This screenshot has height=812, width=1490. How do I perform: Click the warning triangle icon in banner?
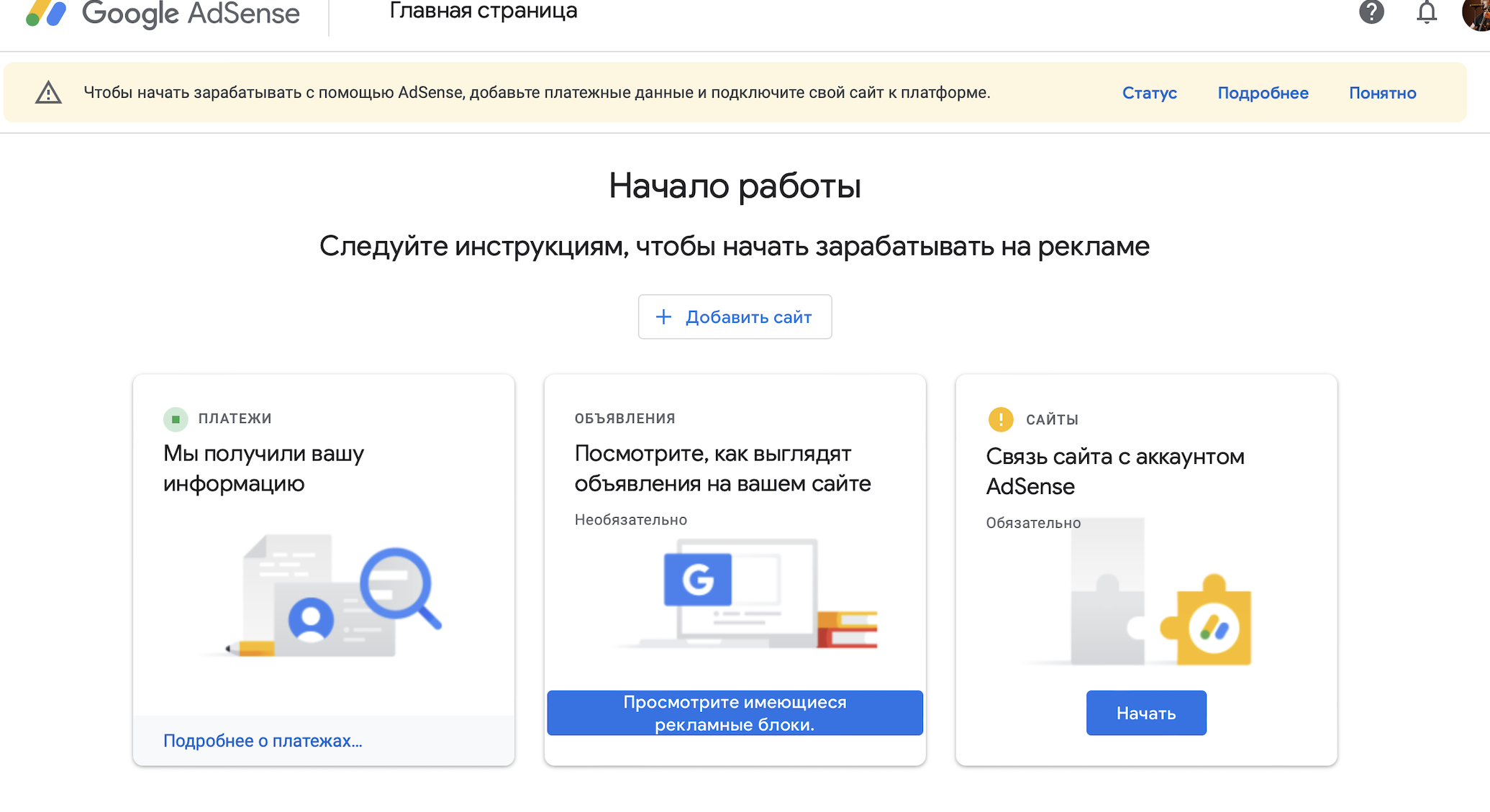click(x=48, y=93)
